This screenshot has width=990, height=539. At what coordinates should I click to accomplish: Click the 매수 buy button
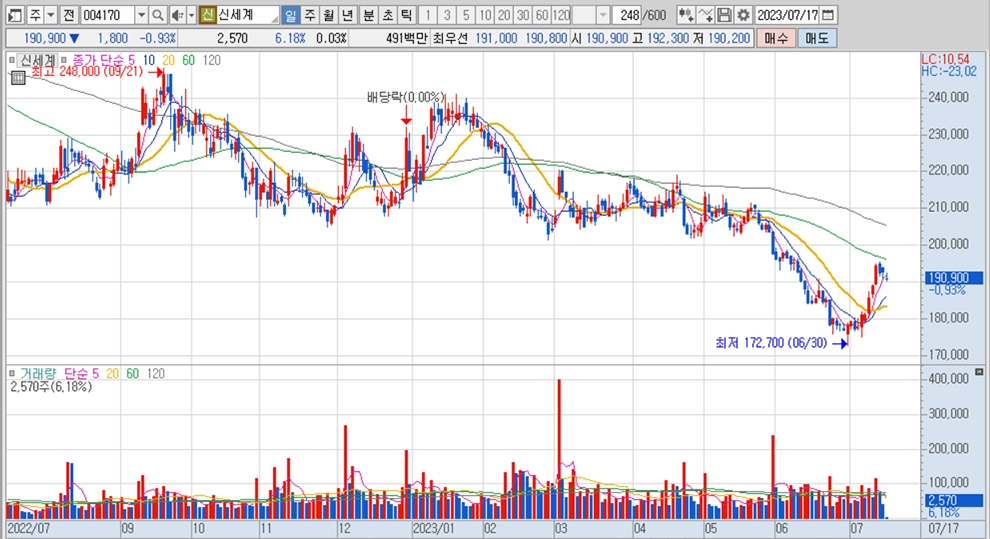pyautogui.click(x=776, y=38)
